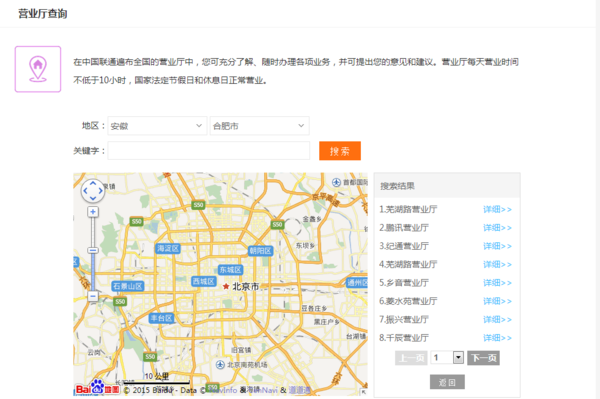
Task: Open details for 6.菱水苑营业厅
Action: click(497, 301)
